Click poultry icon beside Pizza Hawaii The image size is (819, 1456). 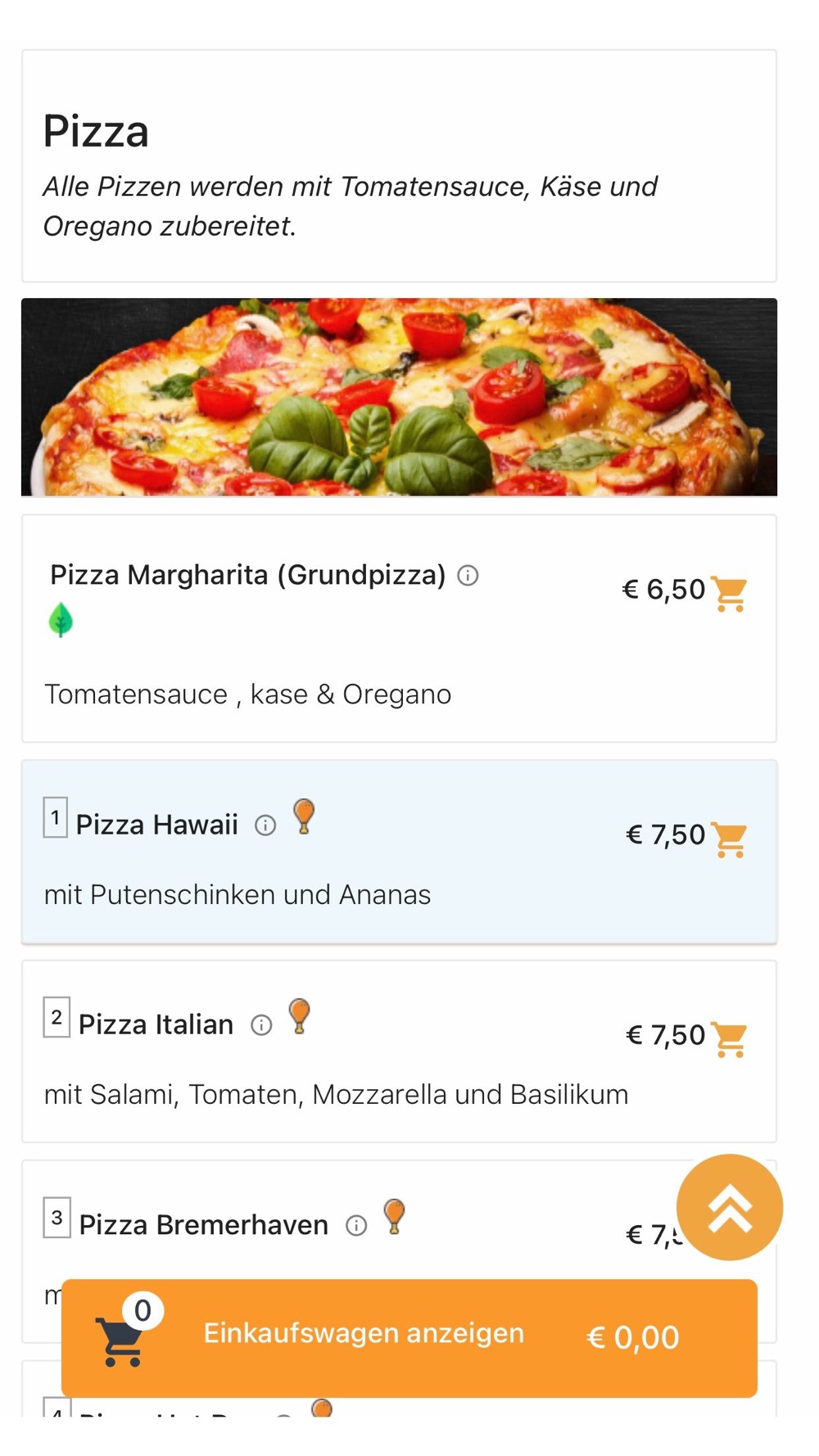304,816
